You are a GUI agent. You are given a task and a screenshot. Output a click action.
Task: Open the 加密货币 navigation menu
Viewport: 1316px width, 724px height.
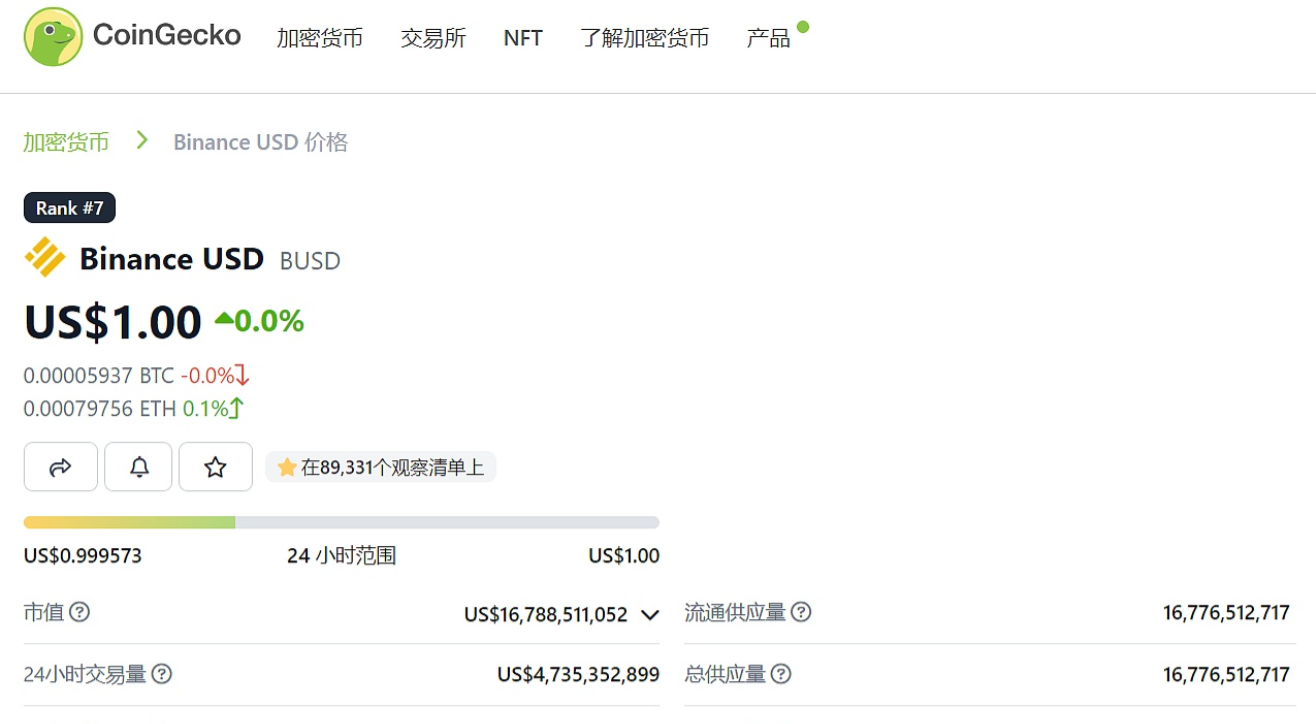(x=320, y=37)
